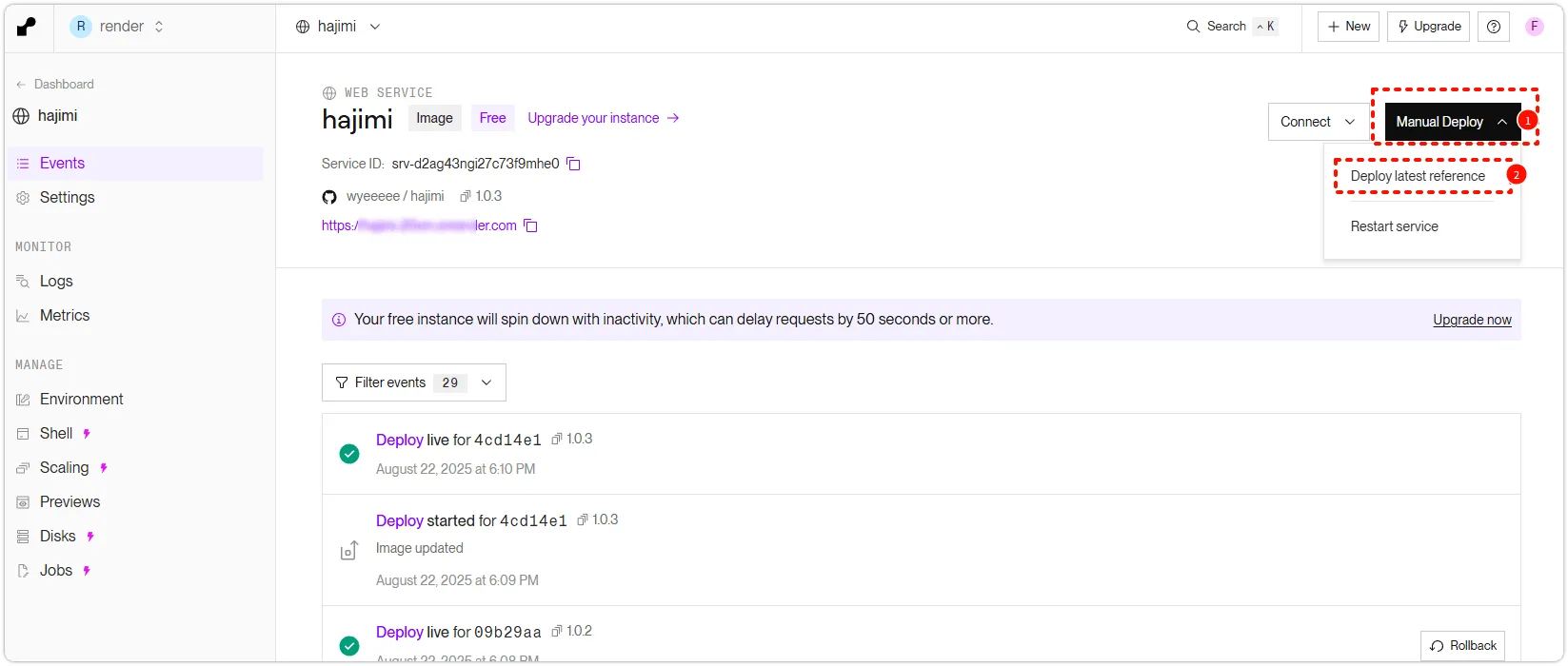Viewport: 1568px width, 666px height.
Task: Open the help question mark icon
Action: (x=1493, y=27)
